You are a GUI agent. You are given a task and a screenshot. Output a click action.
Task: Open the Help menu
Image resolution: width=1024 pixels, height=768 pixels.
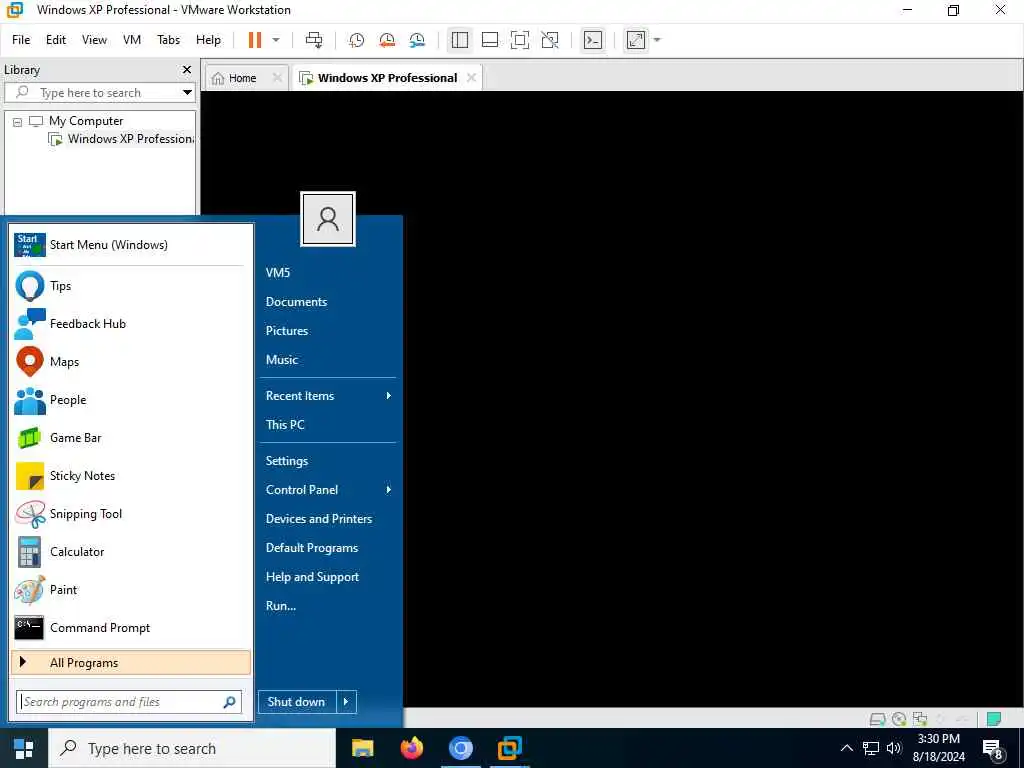coord(208,40)
